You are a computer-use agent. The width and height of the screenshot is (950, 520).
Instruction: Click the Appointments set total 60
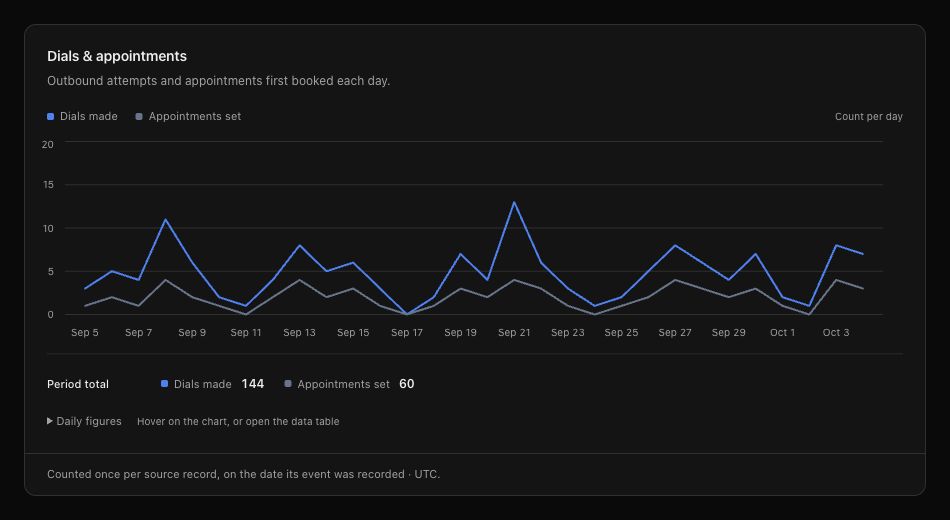point(407,384)
